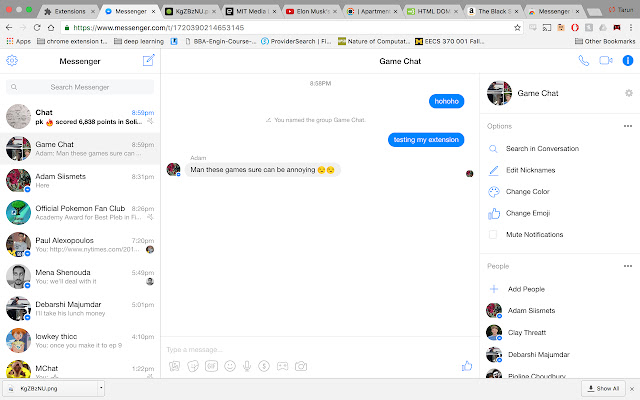Select Adam Siismets in People list
Screen dimensions: 640x400
click(x=531, y=311)
